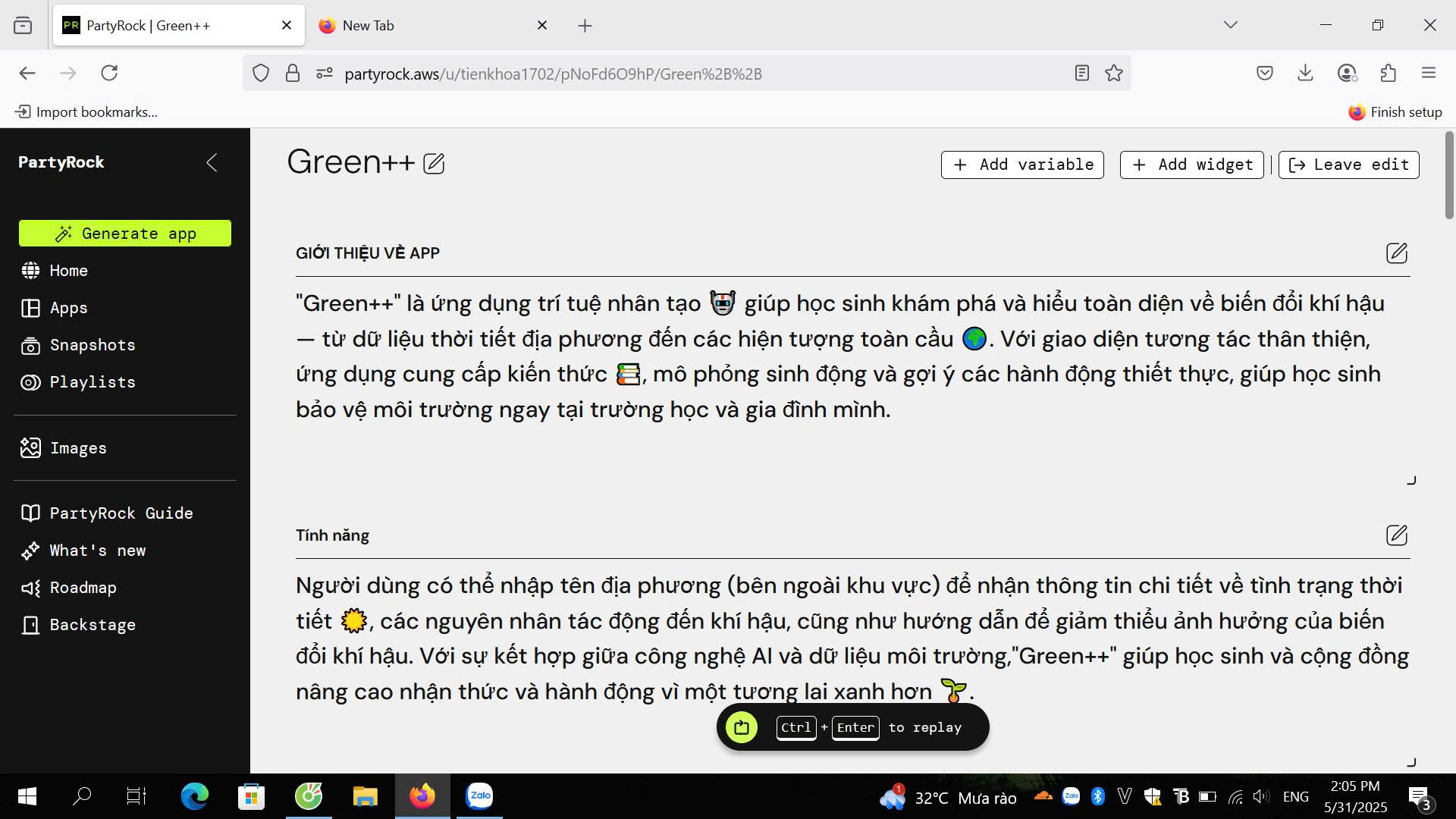
Task: Bookmark this page with the star icon
Action: pyautogui.click(x=1113, y=73)
